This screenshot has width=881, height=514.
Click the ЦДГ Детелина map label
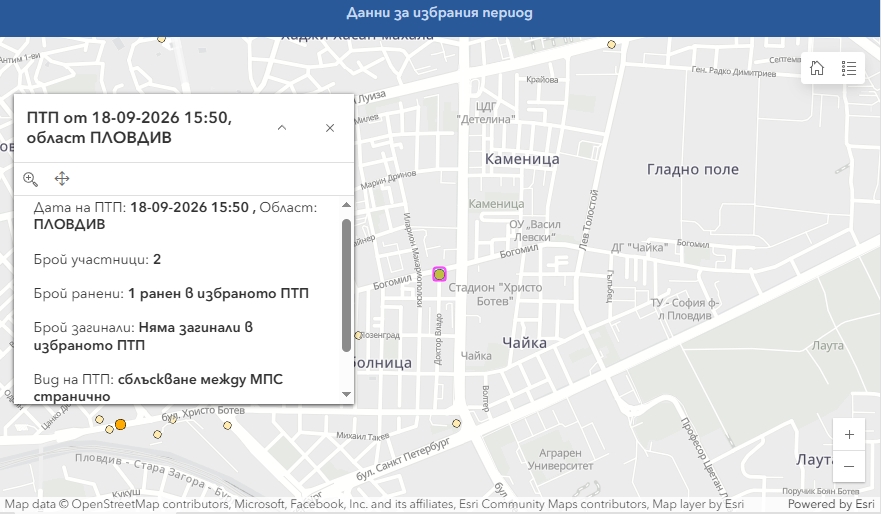pos(486,112)
